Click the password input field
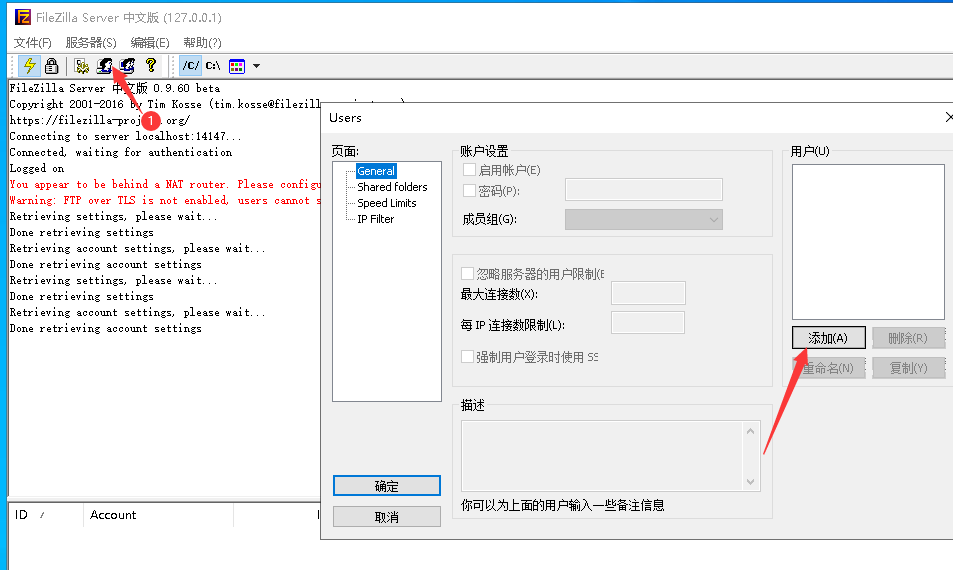The image size is (953, 570). click(x=644, y=190)
